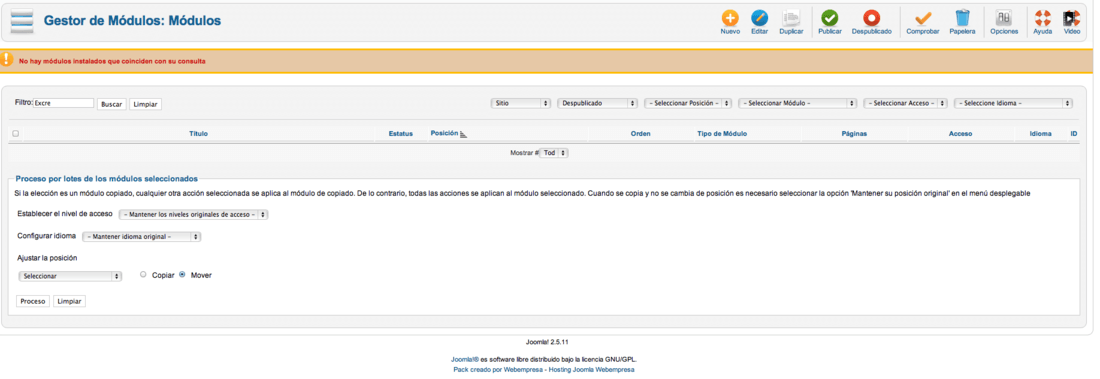Click the Pack creado por Webempresa link
Image resolution: width=1100 pixels, height=379 pixels.
click(x=497, y=369)
